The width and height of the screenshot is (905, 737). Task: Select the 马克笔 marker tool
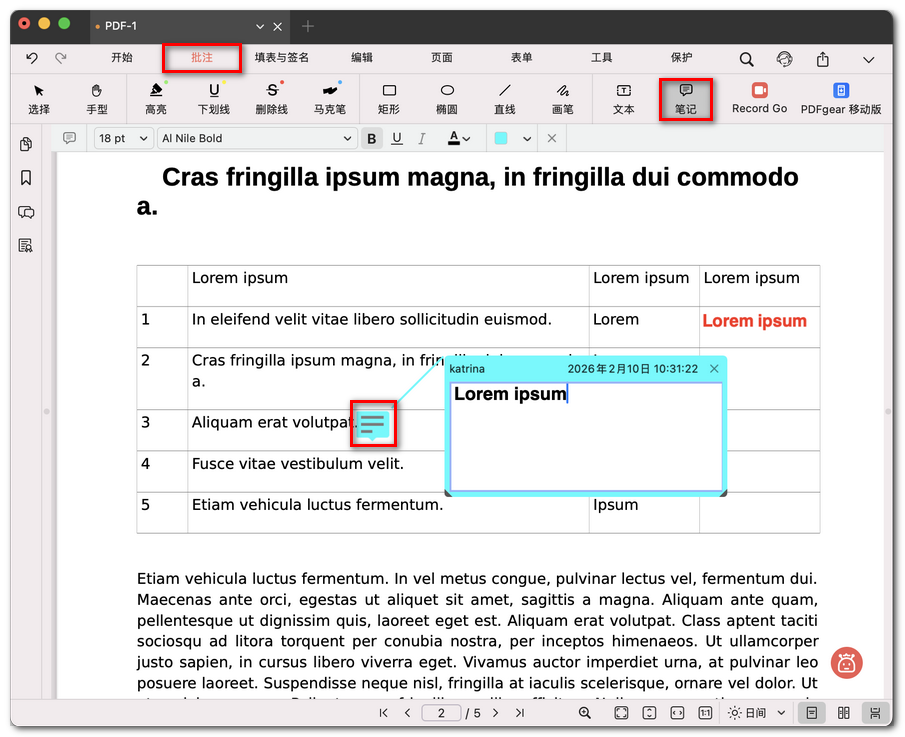coord(329,98)
